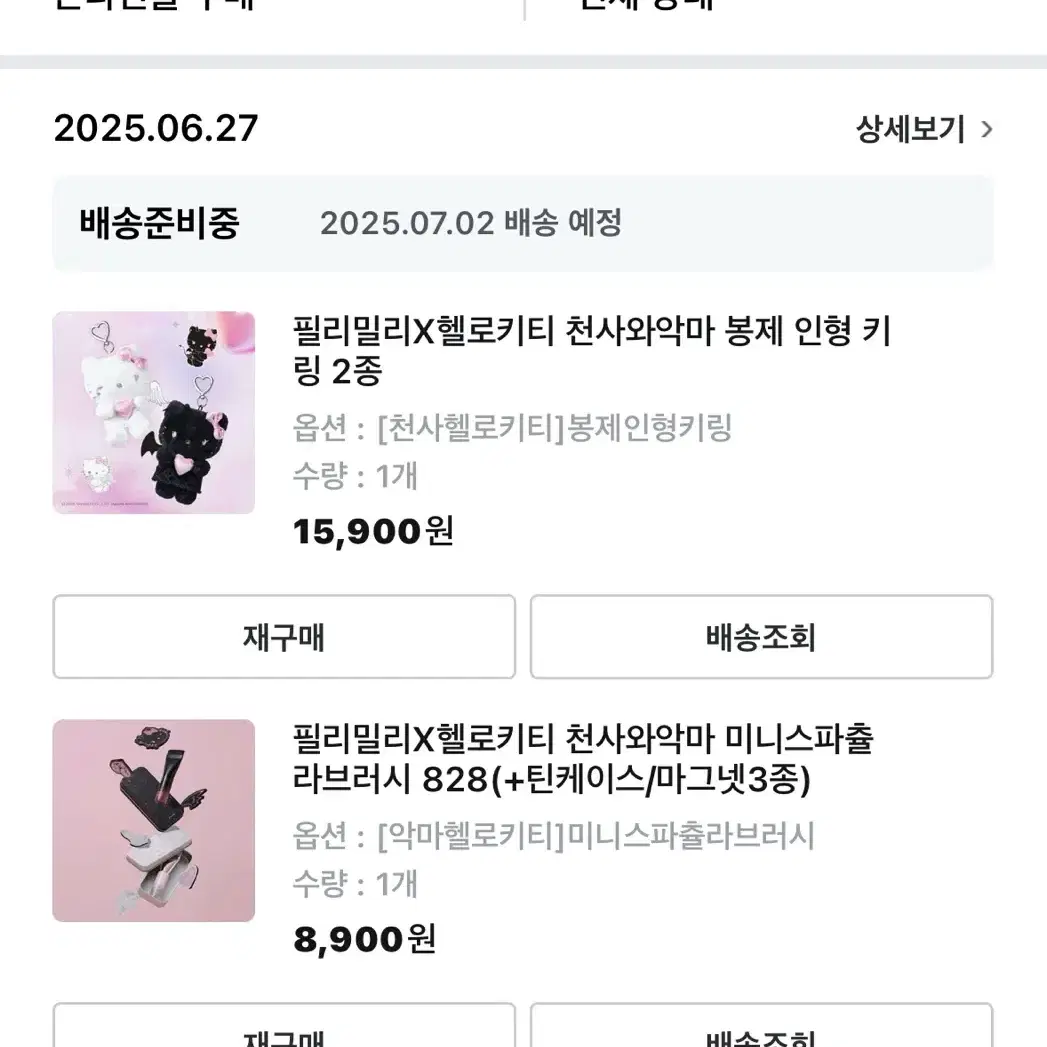Viewport: 1047px width, 1047px height.
Task: Open the 미니스파츌라브러시 828 product title
Action: point(583,759)
